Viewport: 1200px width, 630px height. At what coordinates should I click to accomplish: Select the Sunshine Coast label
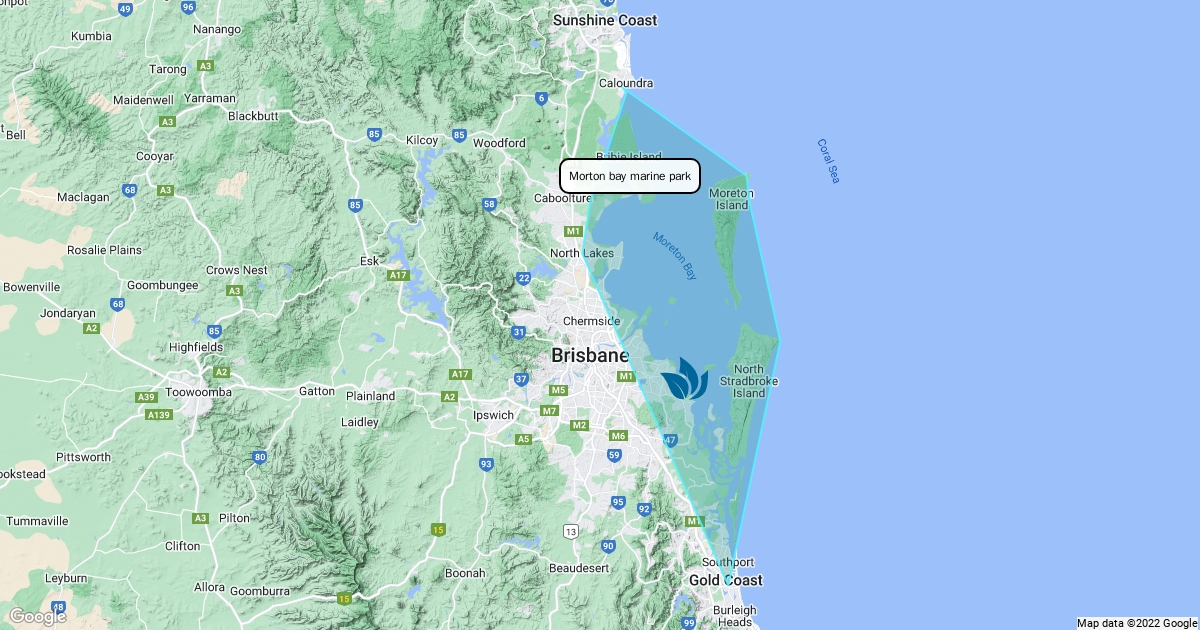pyautogui.click(x=605, y=20)
